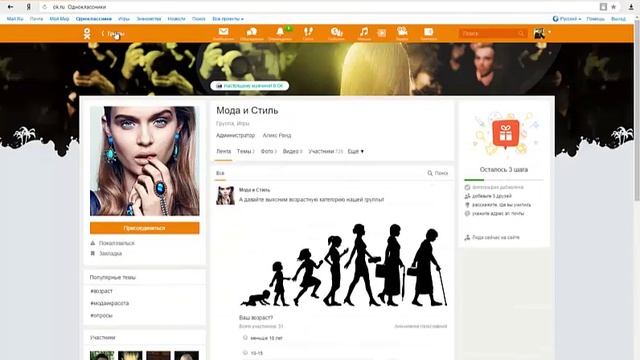Viewport: 640px width, 360px height.
Task: Open Русский language dropdown
Action: tap(567, 19)
